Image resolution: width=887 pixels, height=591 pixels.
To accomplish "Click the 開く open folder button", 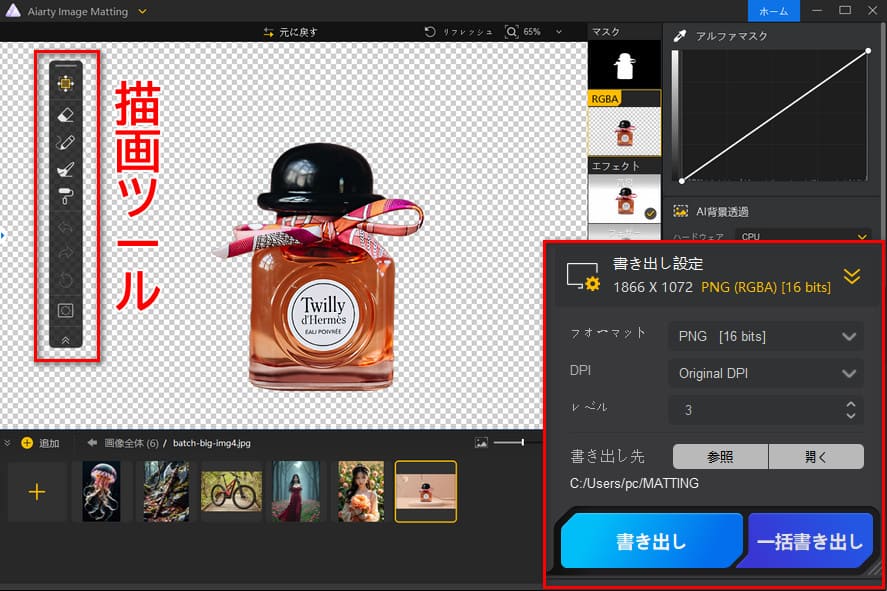I will point(816,456).
